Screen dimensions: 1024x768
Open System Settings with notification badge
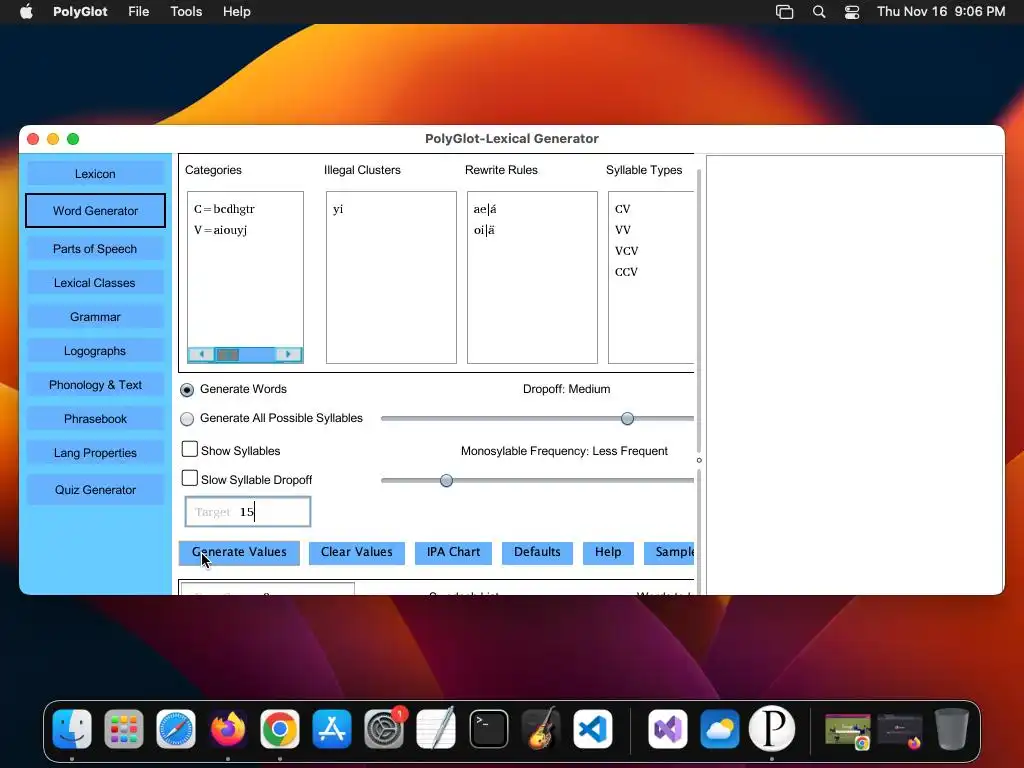click(x=384, y=729)
